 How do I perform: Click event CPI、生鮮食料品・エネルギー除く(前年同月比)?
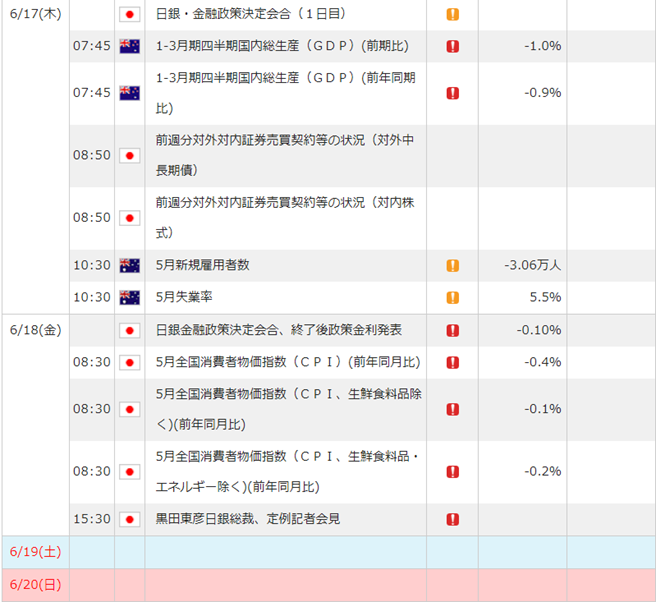(x=287, y=471)
